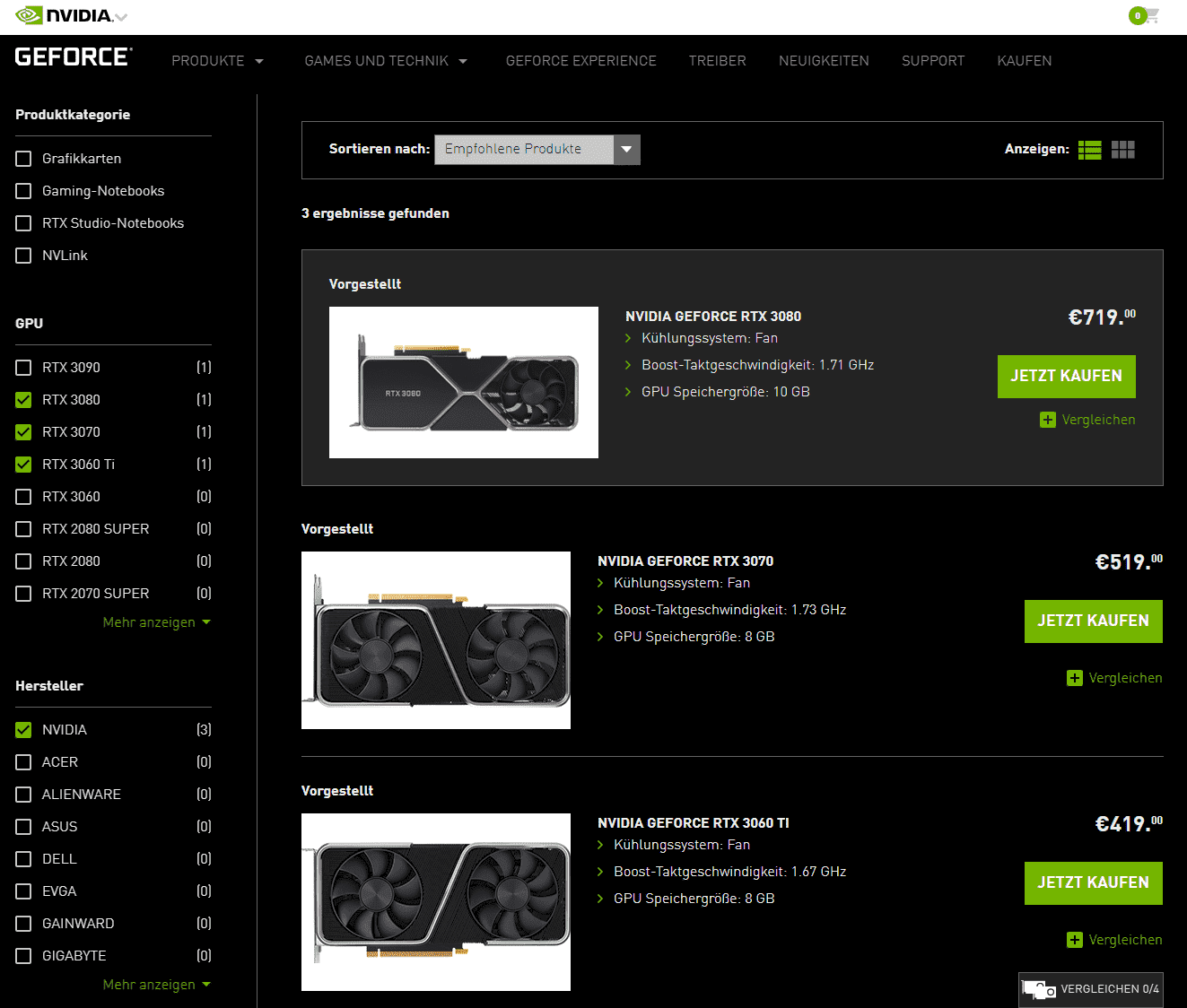This screenshot has width=1187, height=1008.
Task: Click Vergleichen link for RTX 3070
Action: [x=1125, y=678]
